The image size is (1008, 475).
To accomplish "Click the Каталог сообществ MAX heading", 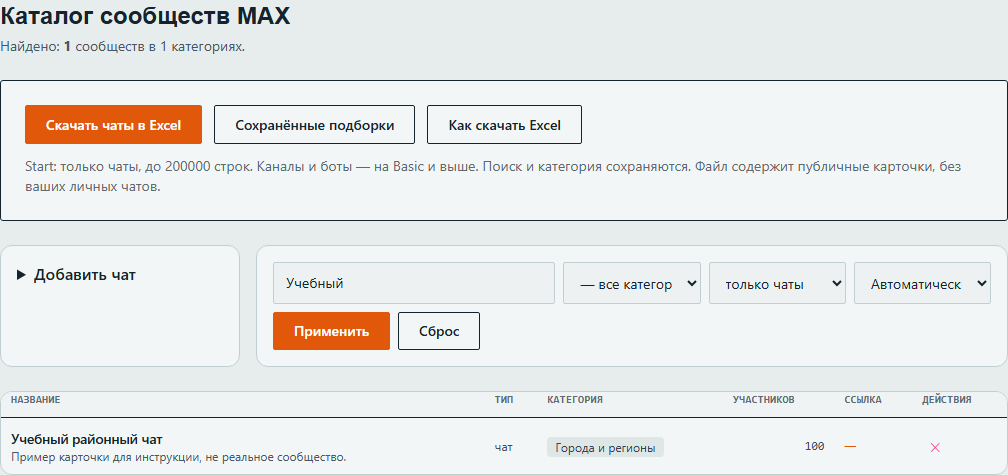I will coord(145,16).
